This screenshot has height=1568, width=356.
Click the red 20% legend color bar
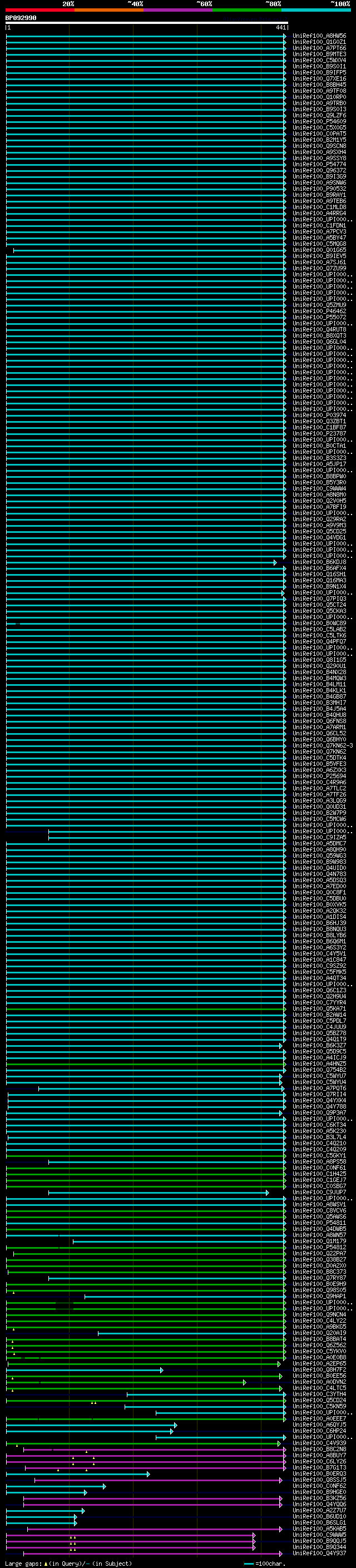click(x=39, y=10)
